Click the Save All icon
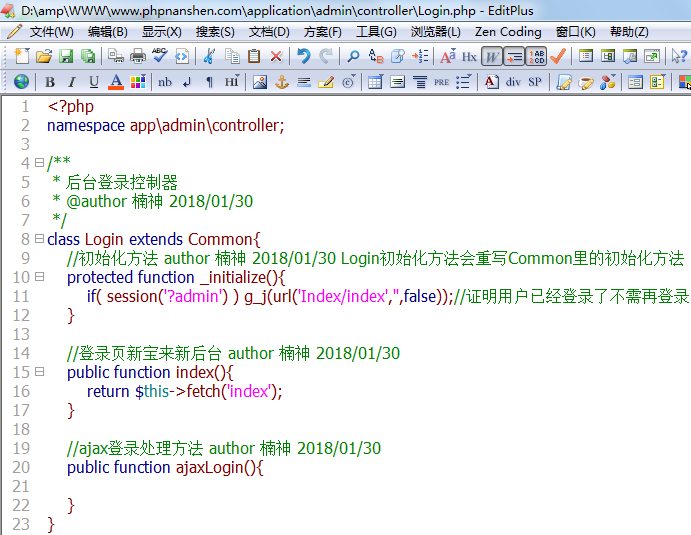This screenshot has width=691, height=535. tap(88, 56)
